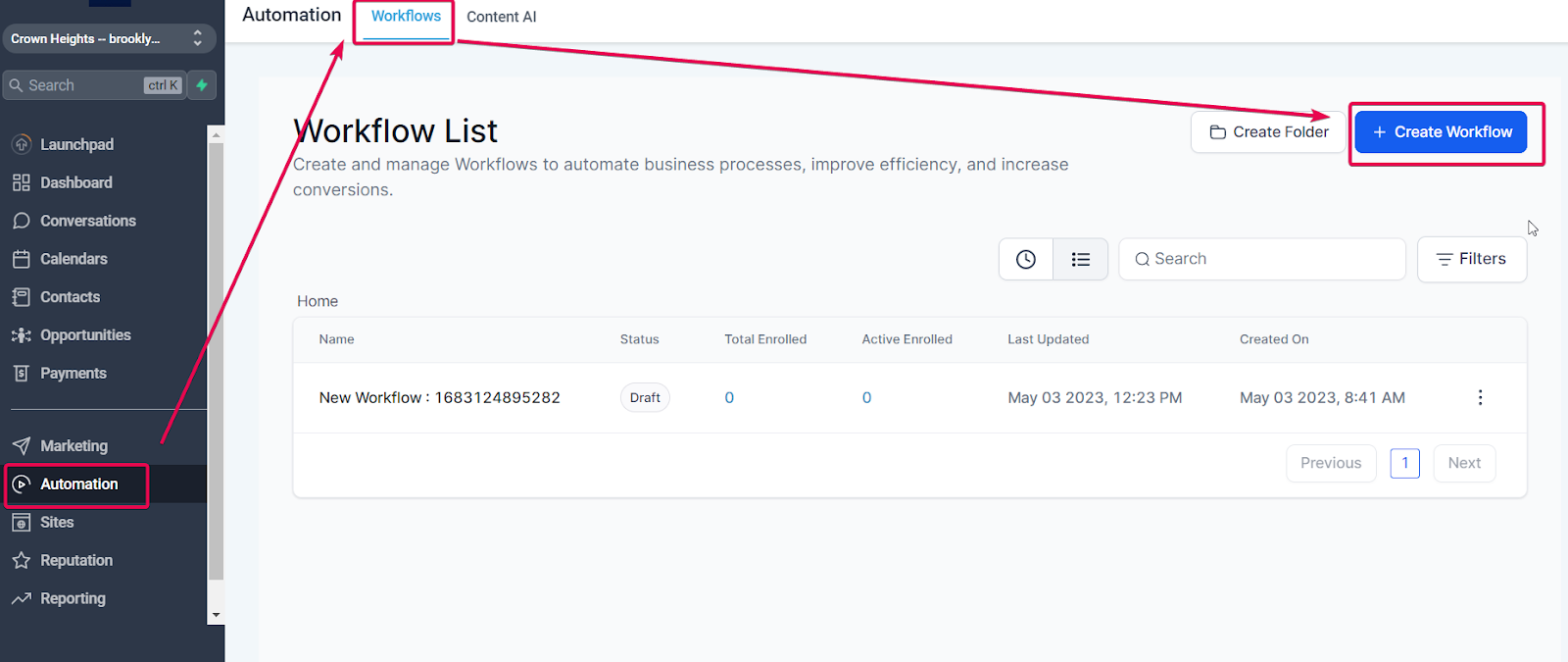Open Reputation star item
The width and height of the screenshot is (1568, 662).
tap(63, 560)
